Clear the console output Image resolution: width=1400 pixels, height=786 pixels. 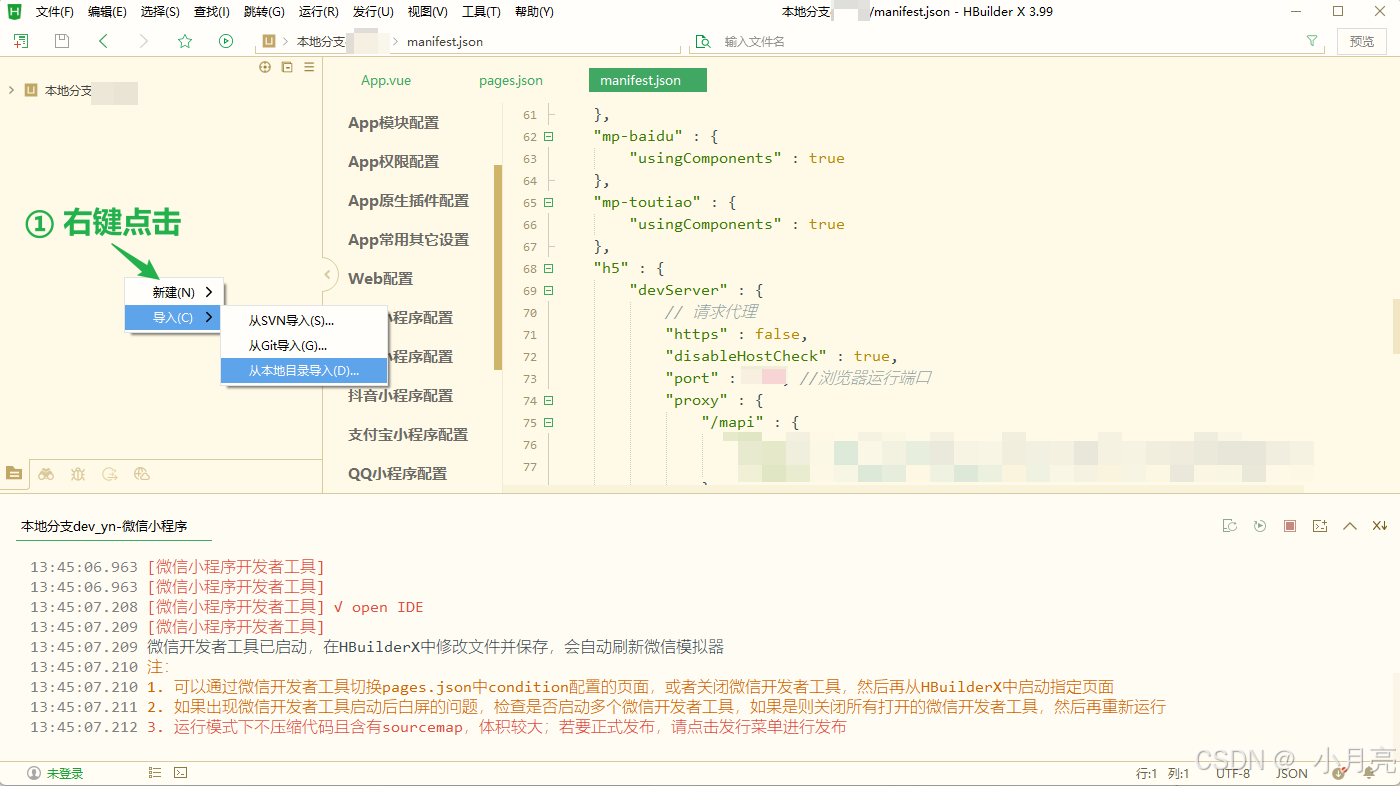[x=1229, y=525]
